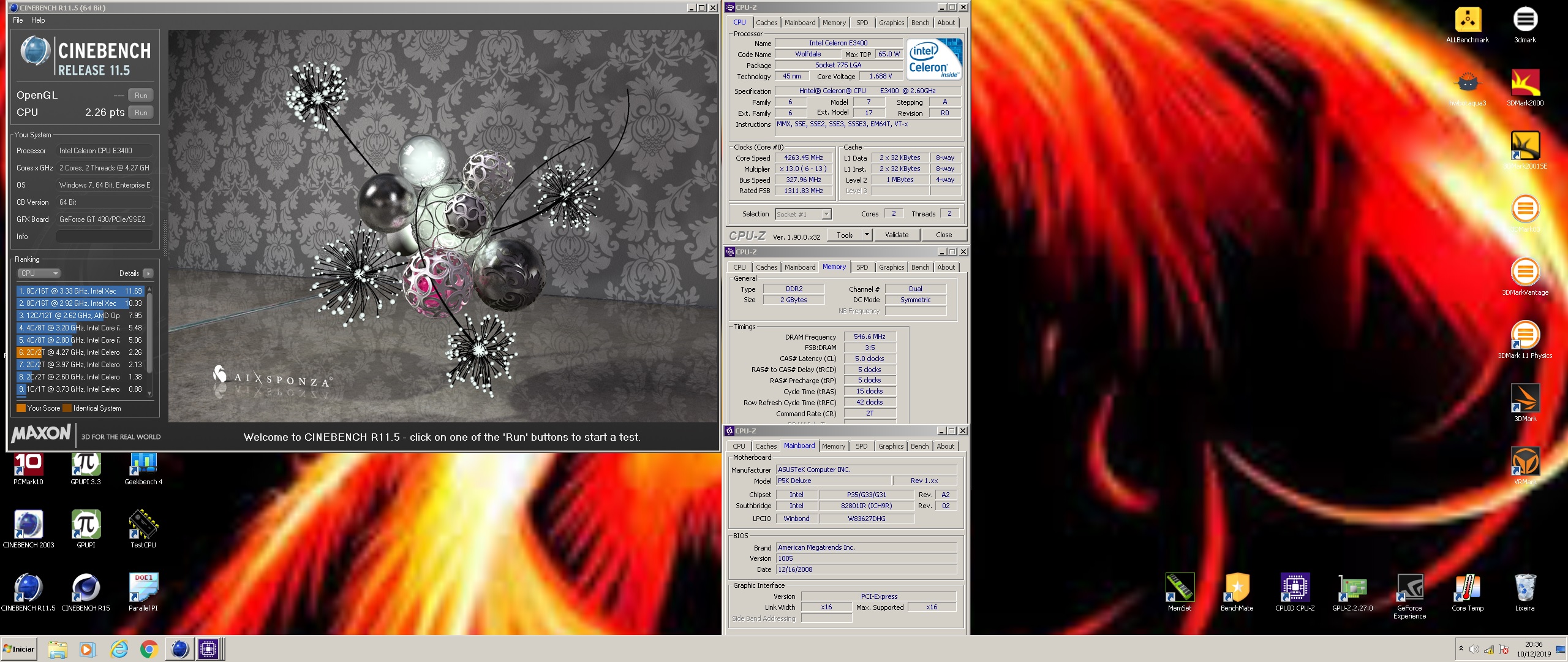Expand ranking Details arrow button
The height and width of the screenshot is (662, 1568).
[148, 273]
